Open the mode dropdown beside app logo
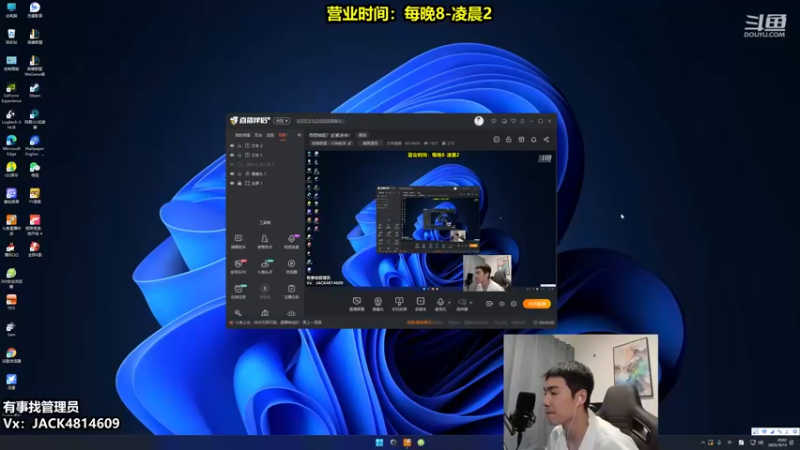Viewport: 800px width, 450px height. pos(282,121)
